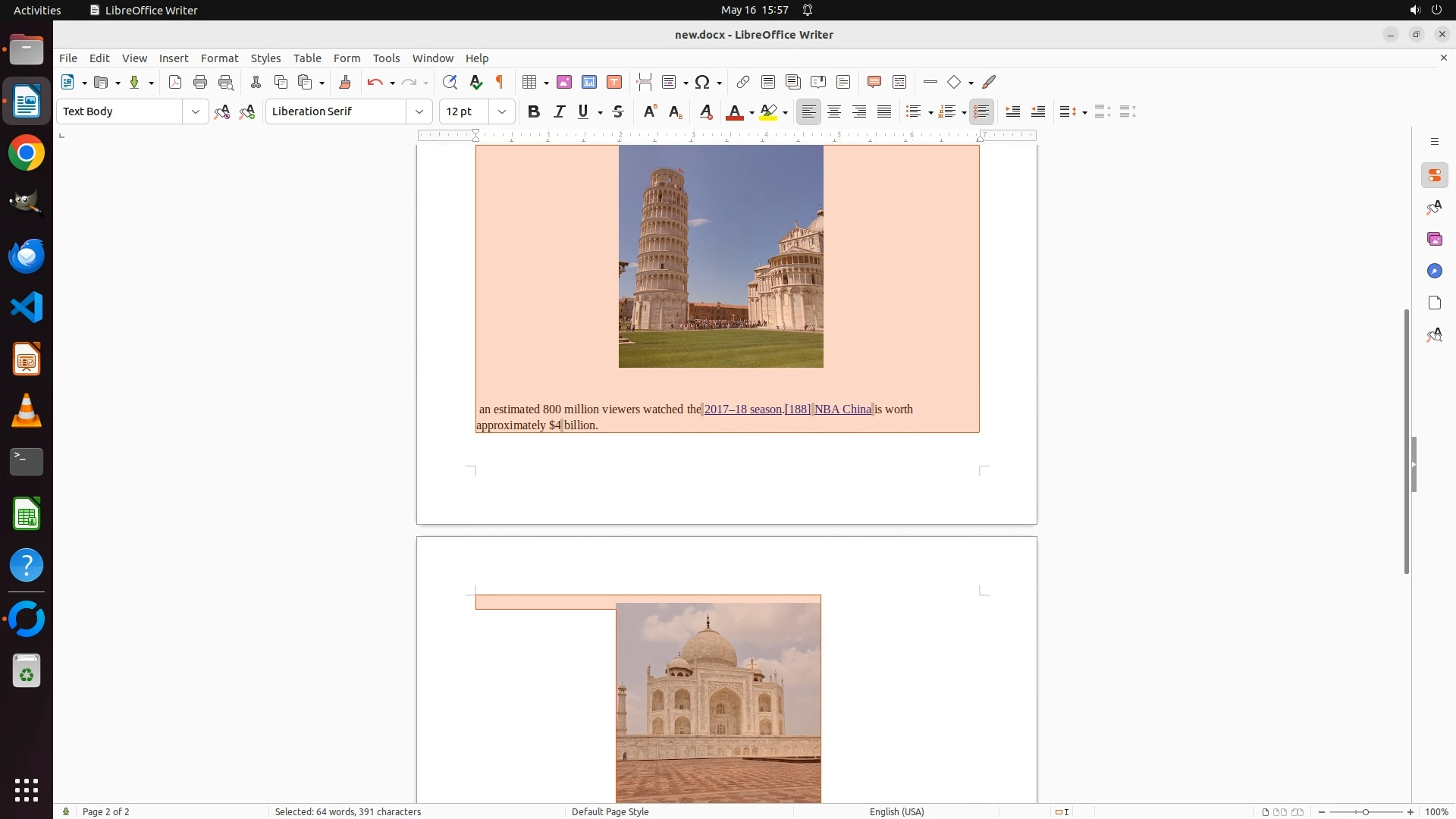Viewport: 1456px width, 819px height.
Task: Click the Insert Hyperlink icon
Action: pyautogui.click(x=743, y=82)
